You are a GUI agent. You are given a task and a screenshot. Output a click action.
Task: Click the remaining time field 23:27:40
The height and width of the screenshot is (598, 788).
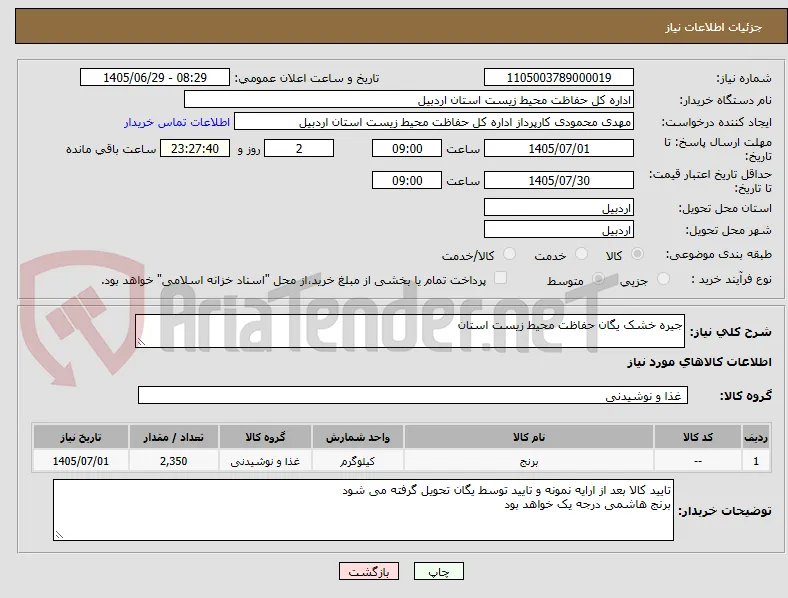[x=195, y=148]
